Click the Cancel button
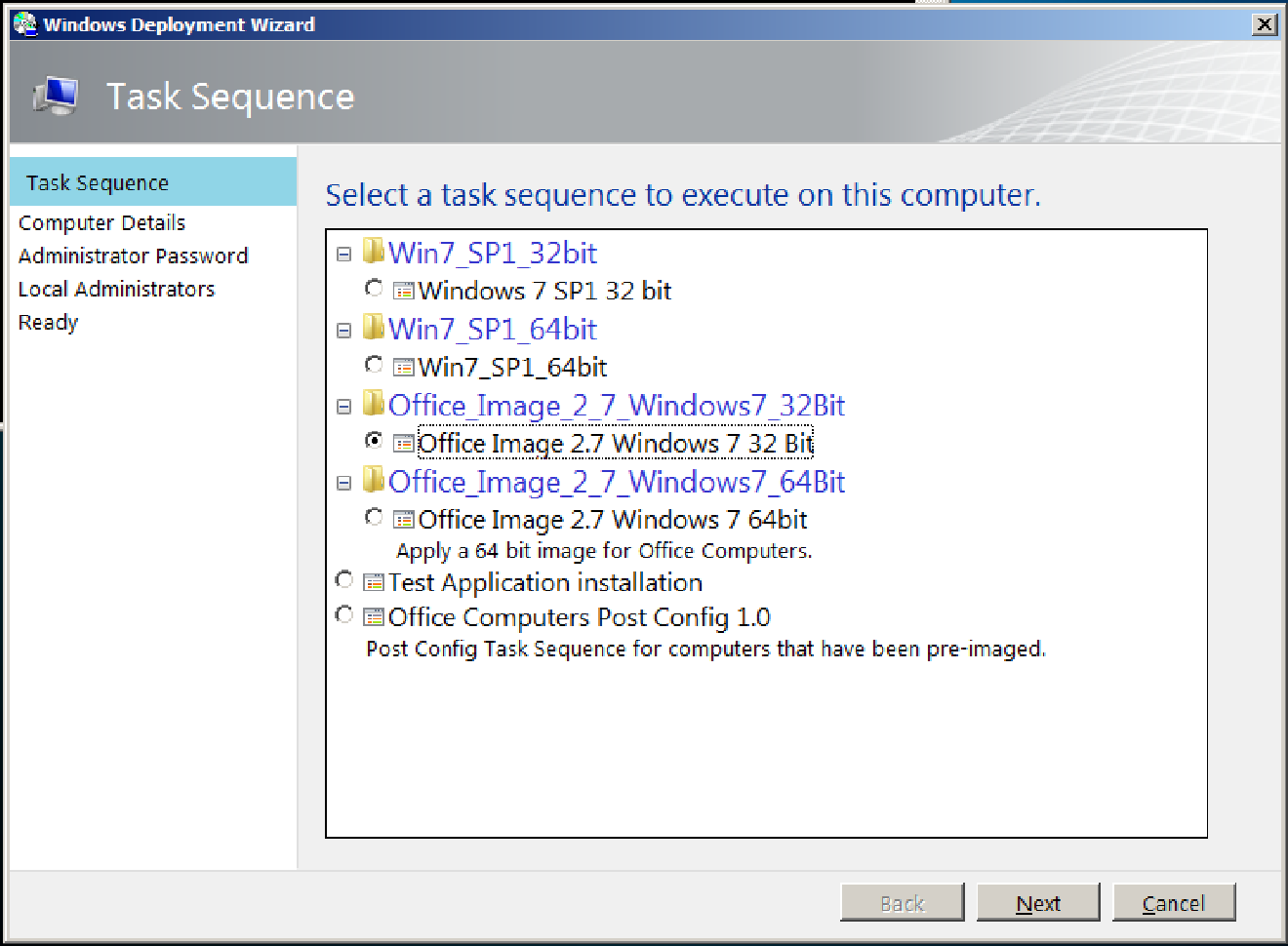The width and height of the screenshot is (1288, 946). point(1174,902)
